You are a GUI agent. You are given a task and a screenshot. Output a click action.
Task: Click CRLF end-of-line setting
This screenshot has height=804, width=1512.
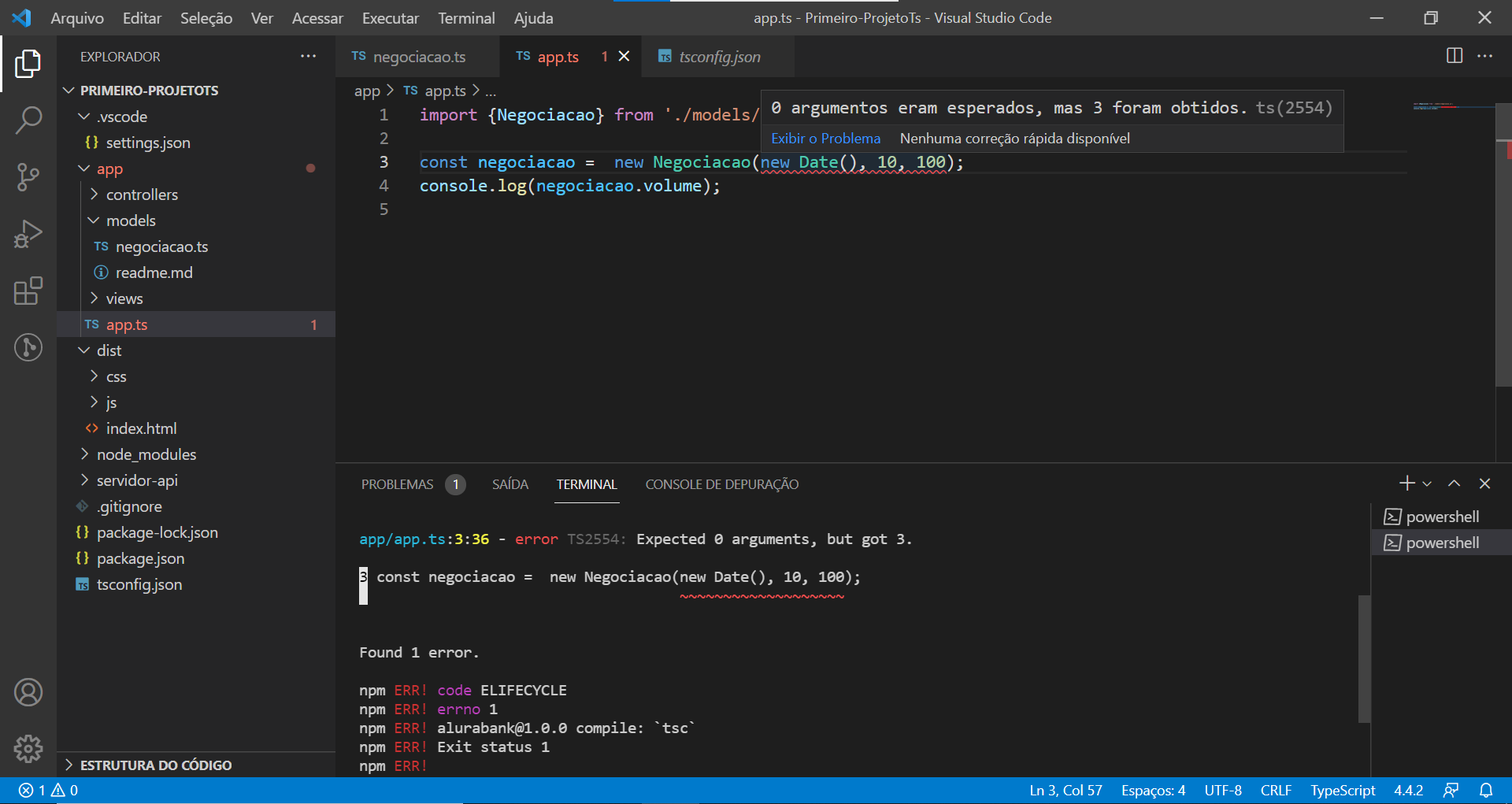(1276, 790)
